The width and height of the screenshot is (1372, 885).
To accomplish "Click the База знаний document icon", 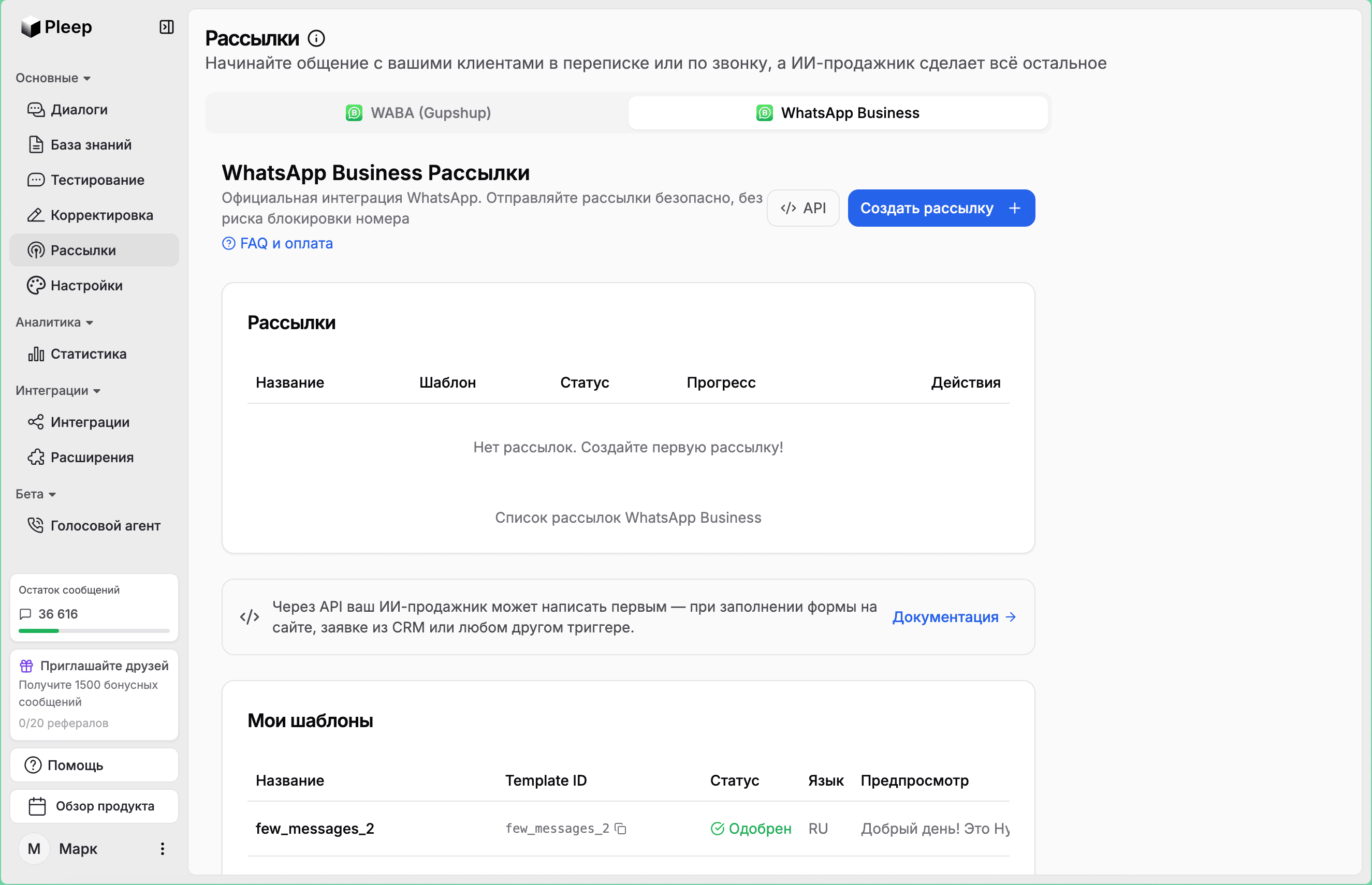I will [x=36, y=144].
